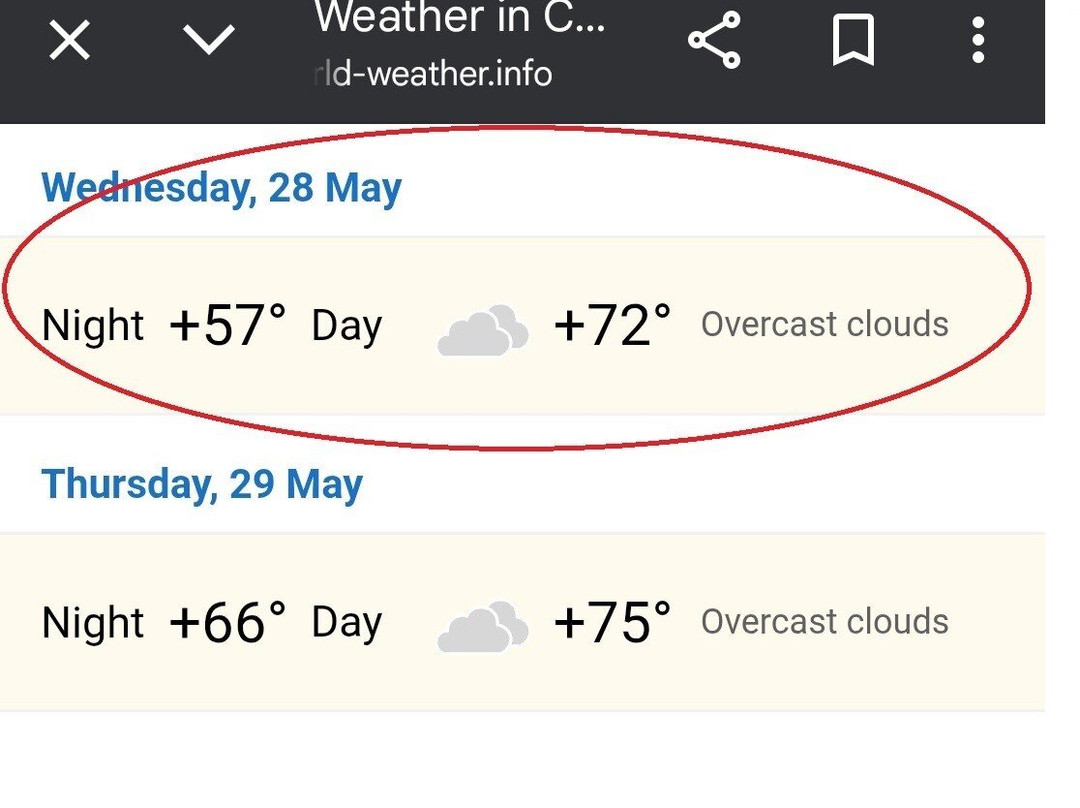Select Thursday's +66° night temperature
This screenshot has height=808, width=1080.
pos(228,622)
